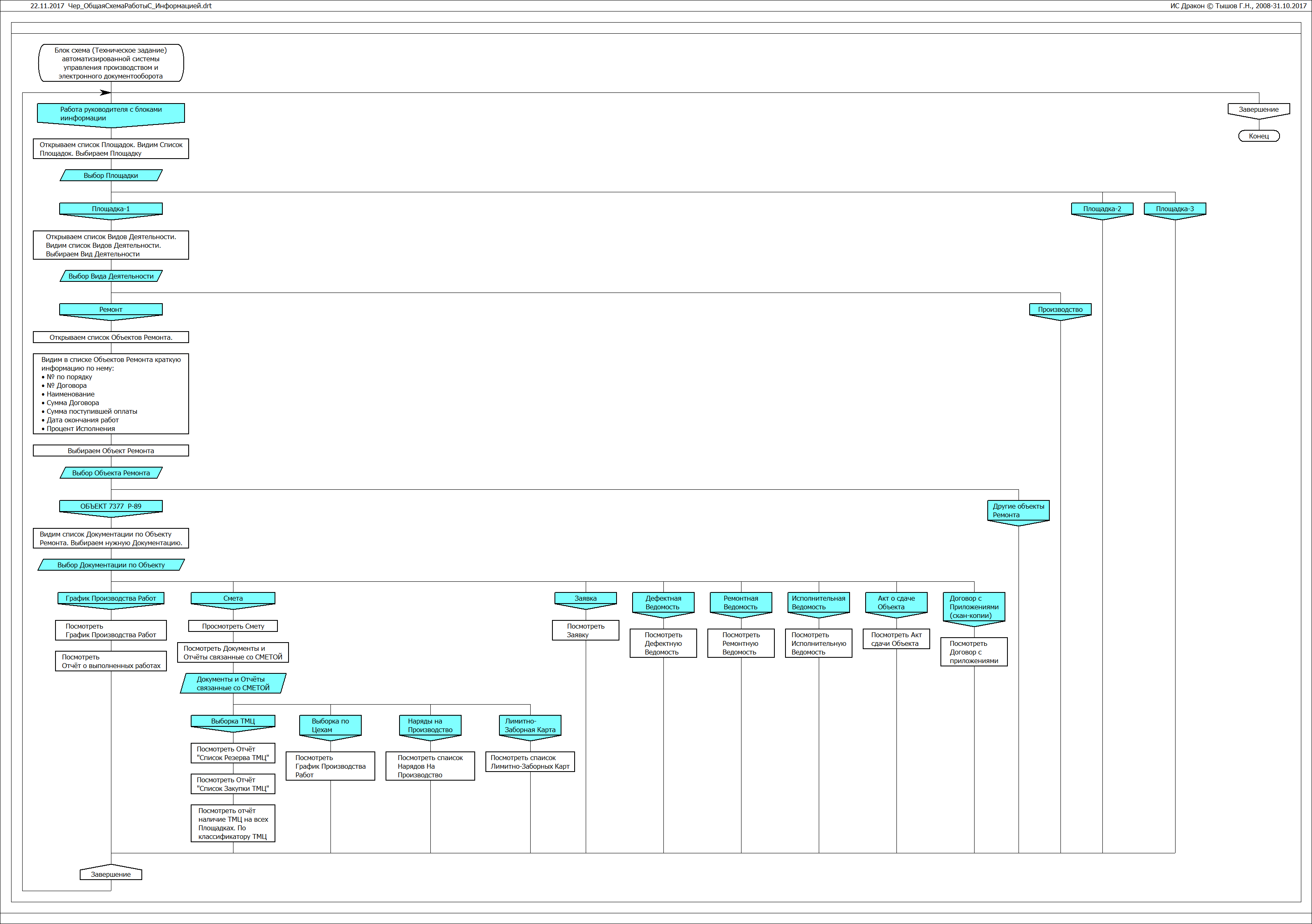Select 'Дефектная Ведомость' header block

[663, 603]
